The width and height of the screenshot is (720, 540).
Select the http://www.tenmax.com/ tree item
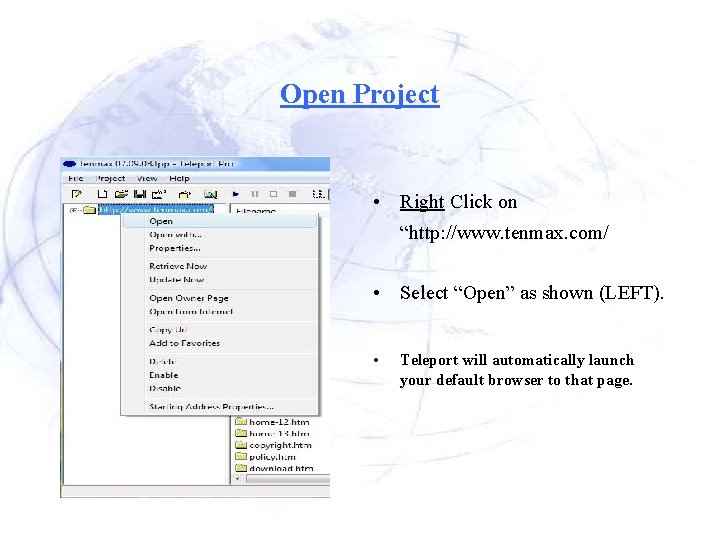pyautogui.click(x=156, y=209)
